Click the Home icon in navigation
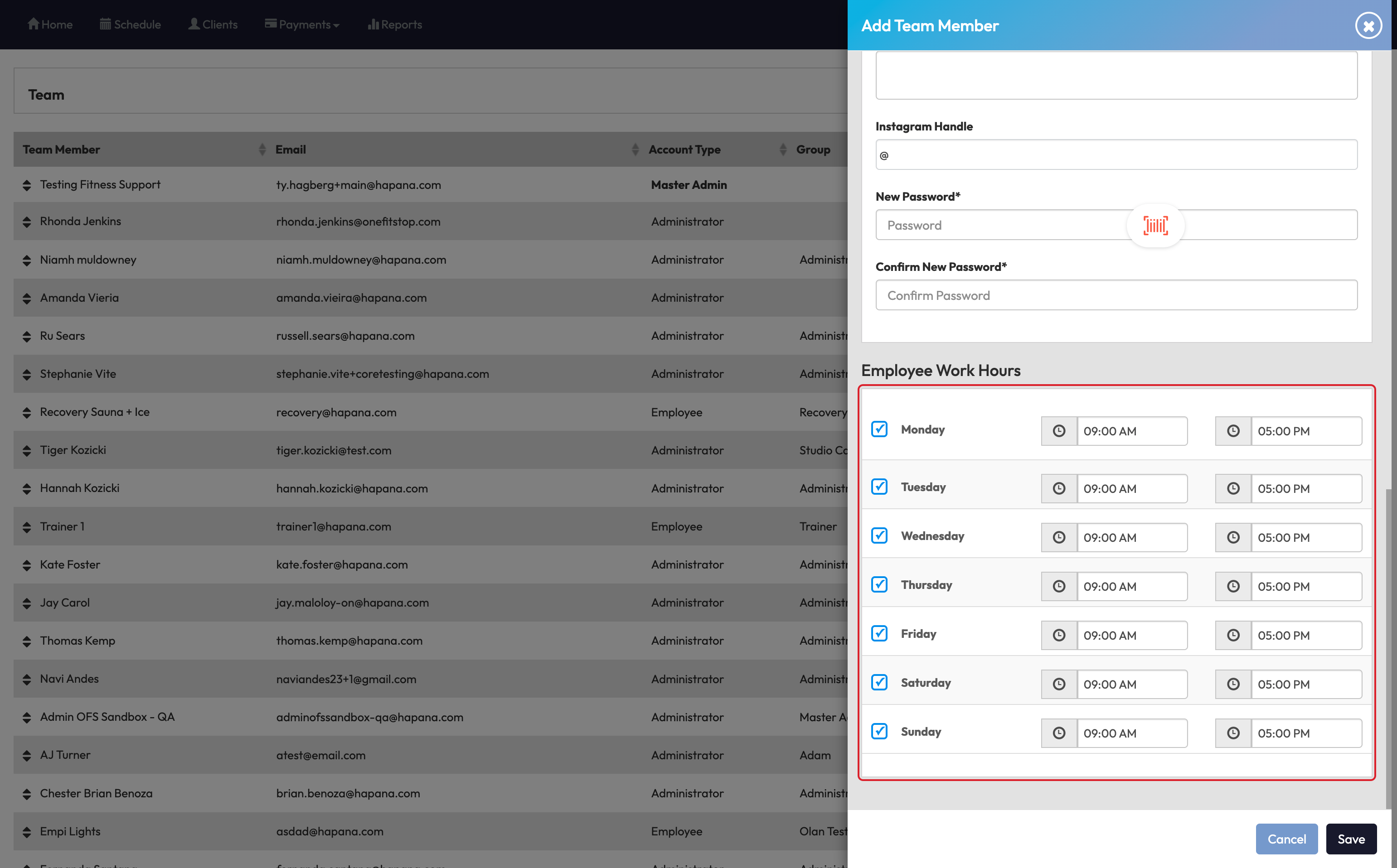Viewport: 1397px width, 868px height. click(34, 24)
